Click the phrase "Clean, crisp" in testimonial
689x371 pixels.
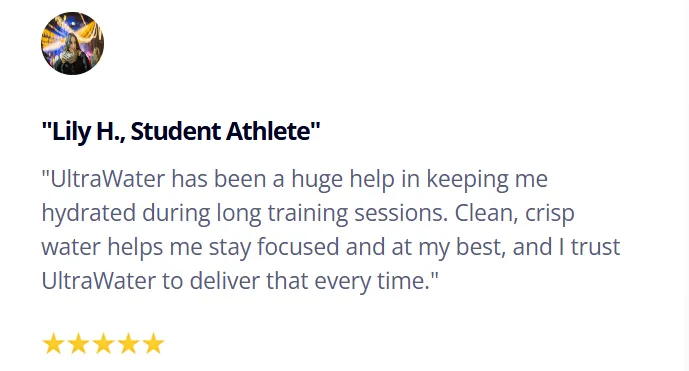pos(515,214)
